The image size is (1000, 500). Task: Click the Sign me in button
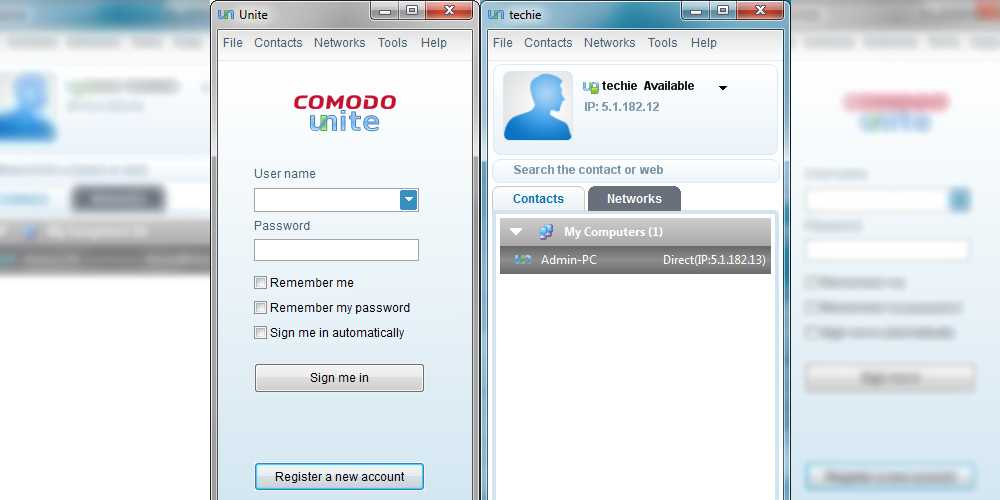339,378
